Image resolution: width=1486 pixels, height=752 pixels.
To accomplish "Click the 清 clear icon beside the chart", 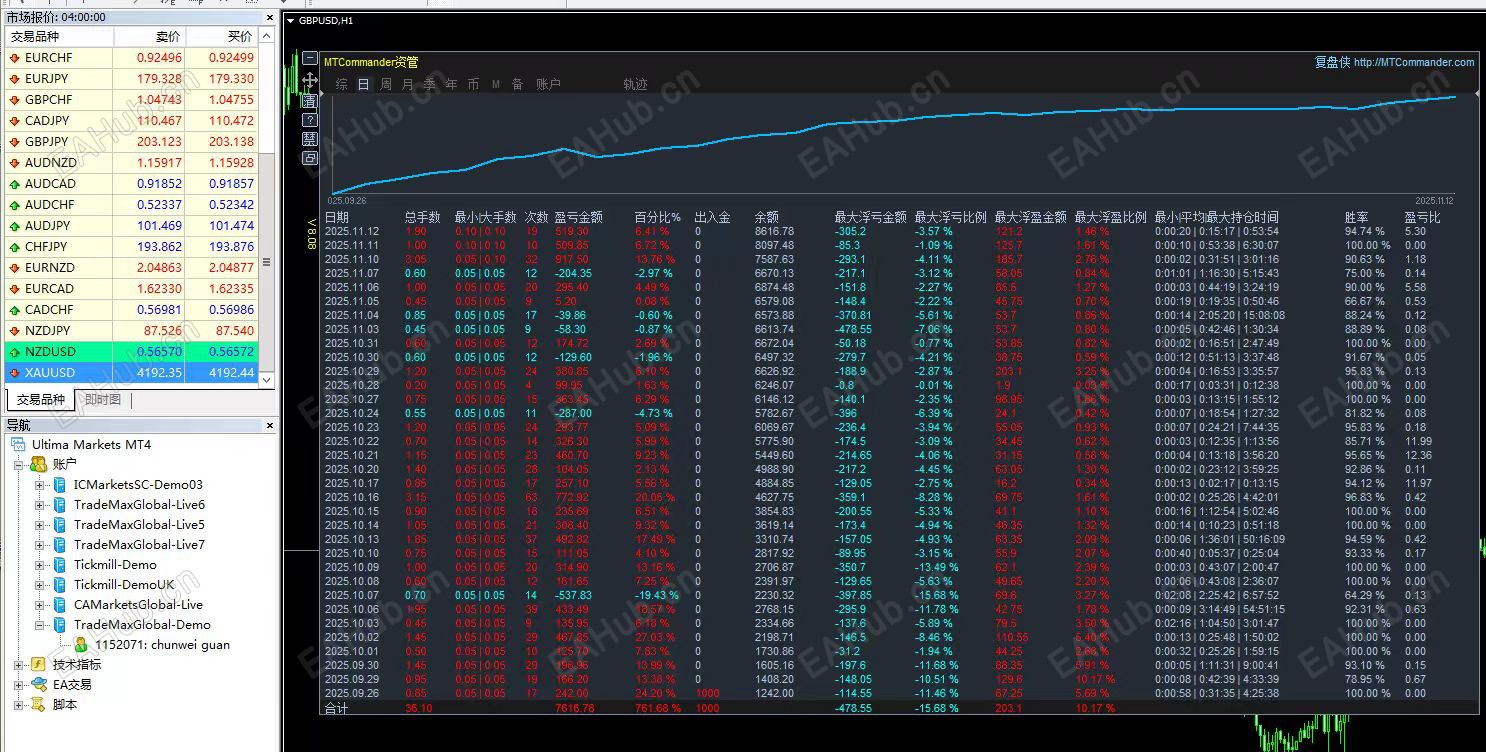I will click(x=310, y=101).
